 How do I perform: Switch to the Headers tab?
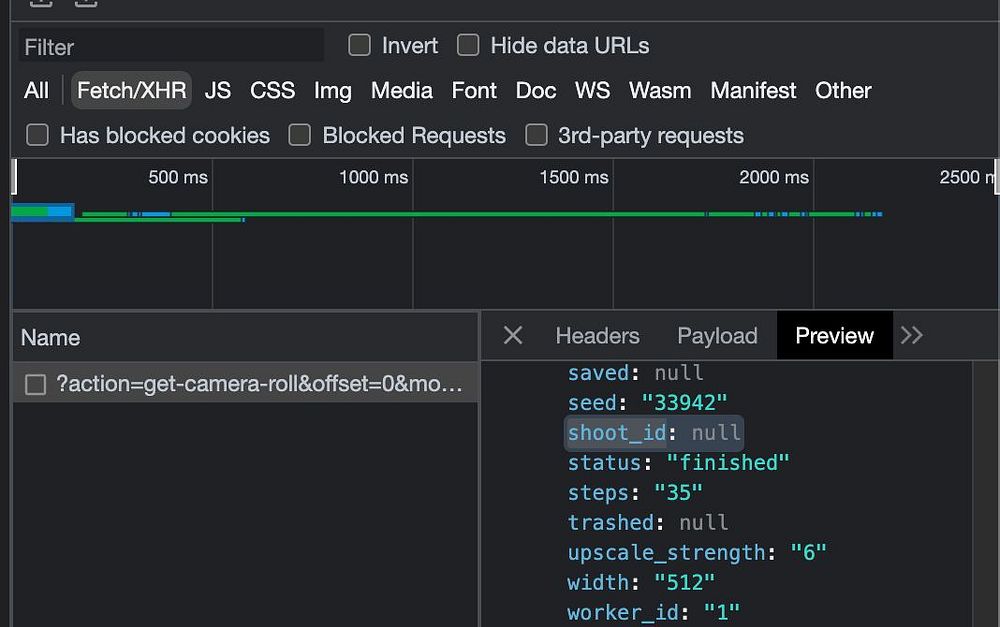[x=597, y=336]
